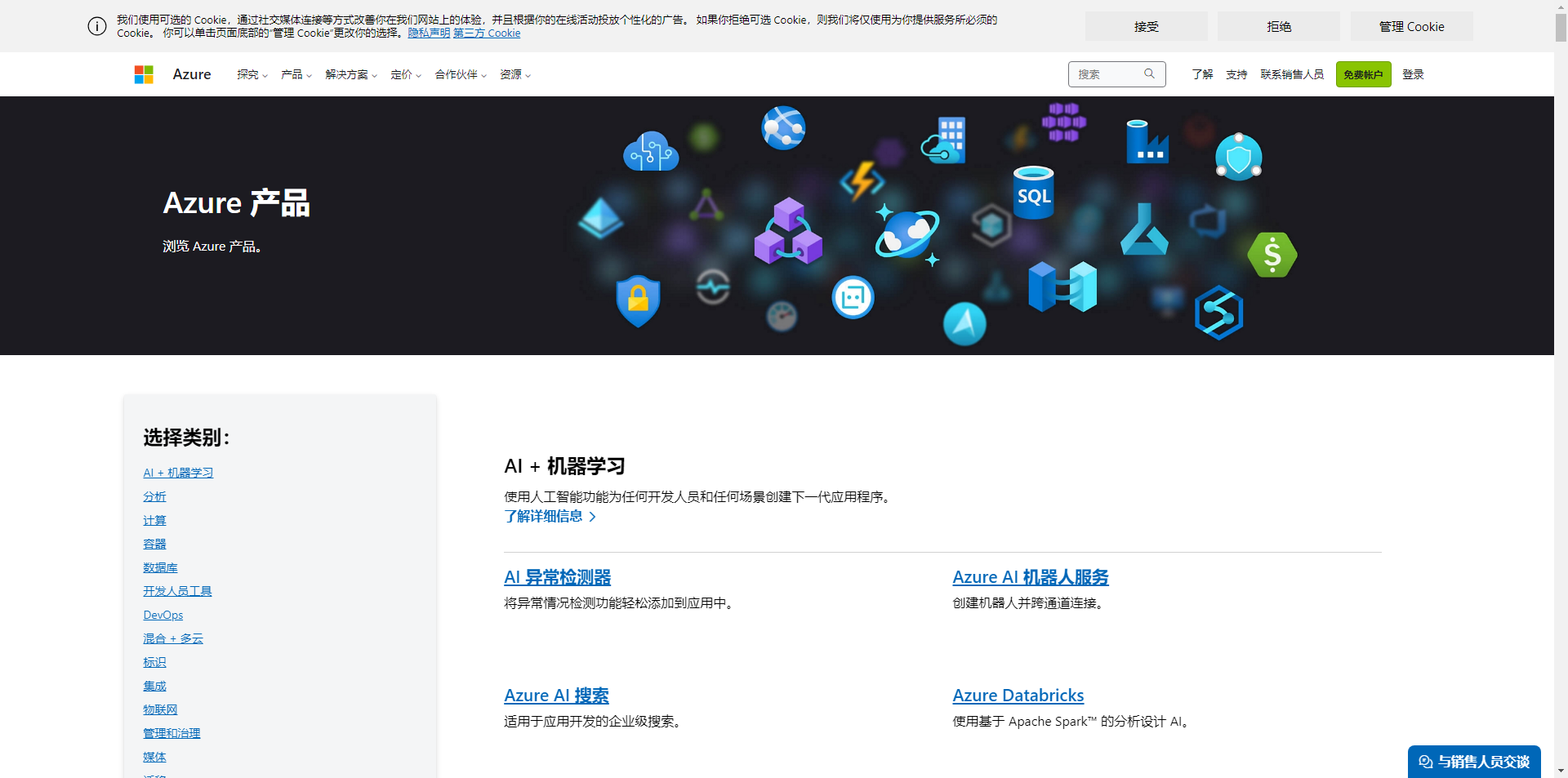Open the 了解 top link
1568x778 pixels.
click(1202, 74)
